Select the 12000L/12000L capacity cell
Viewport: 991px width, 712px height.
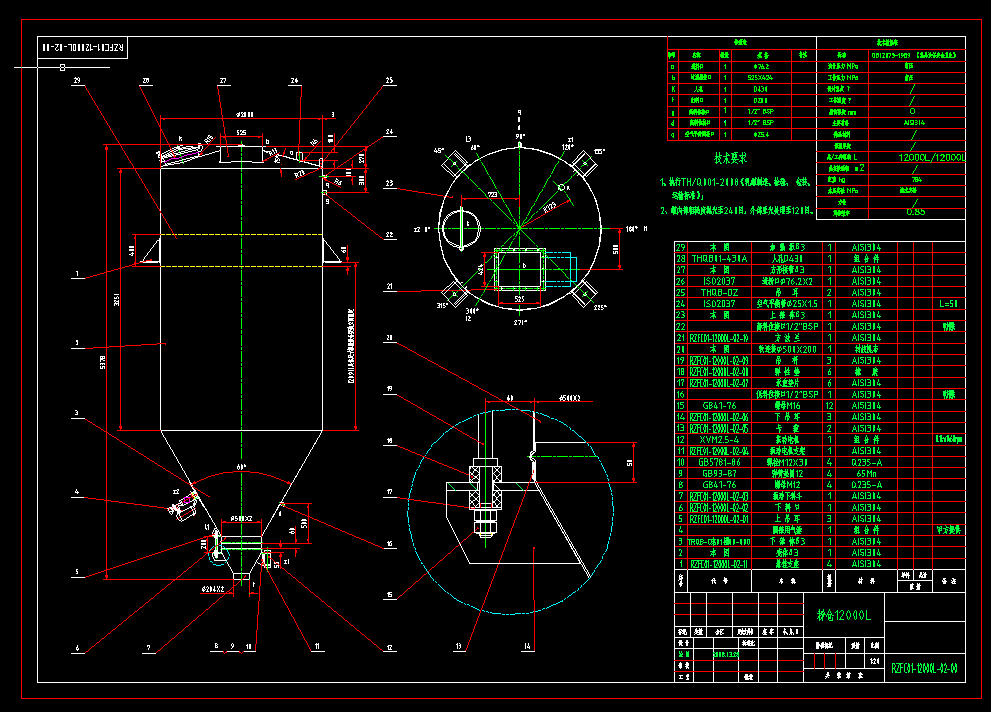click(x=932, y=156)
